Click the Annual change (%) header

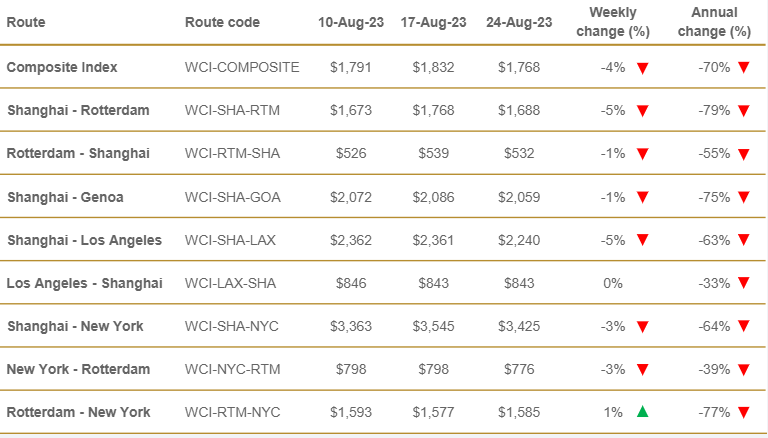714,22
